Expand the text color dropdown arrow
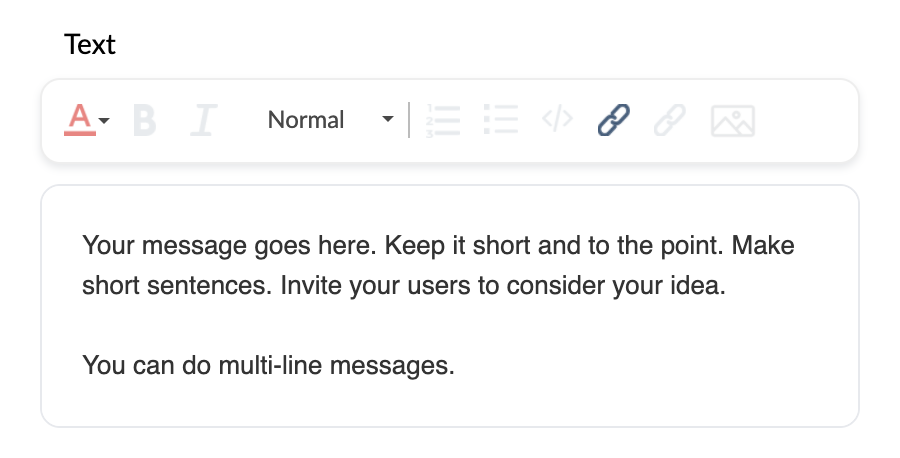Screen dimensions: 900x458 104,121
